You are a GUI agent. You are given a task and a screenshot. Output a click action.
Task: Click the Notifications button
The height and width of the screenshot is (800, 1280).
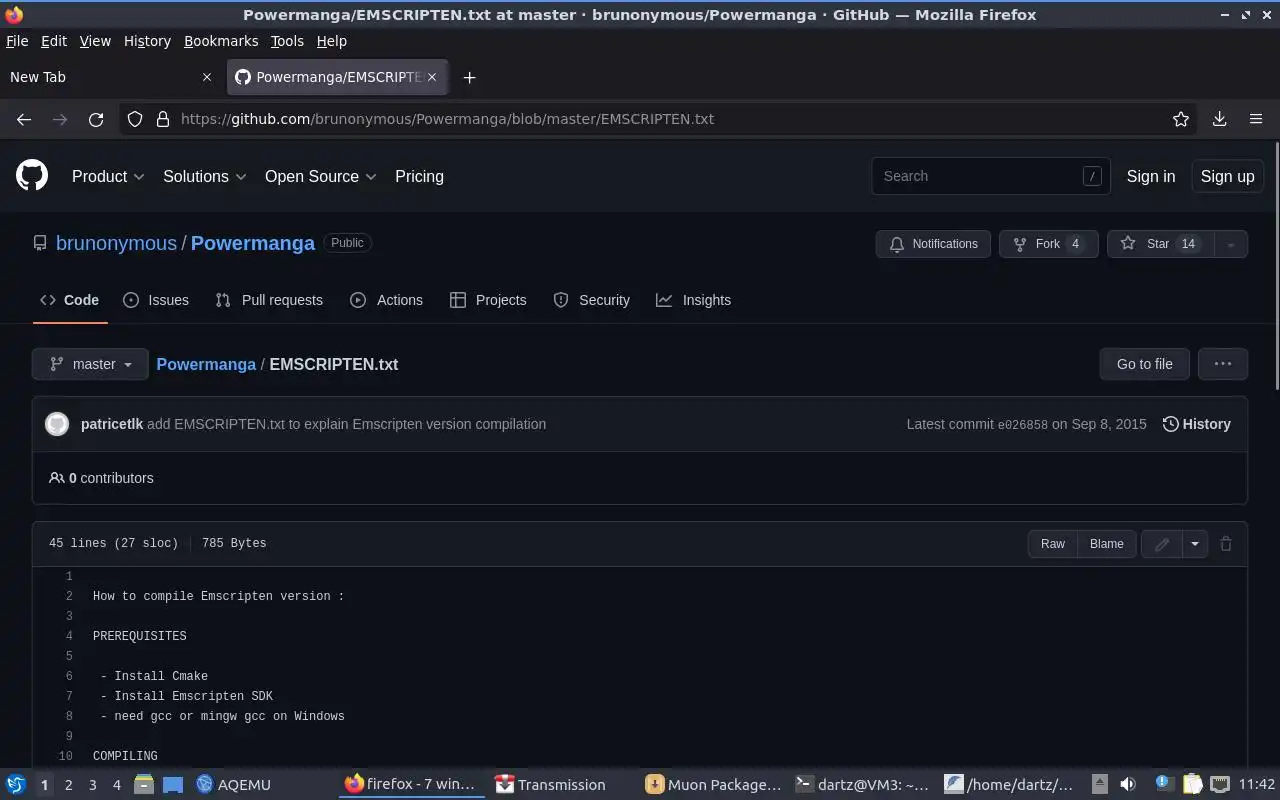point(933,244)
